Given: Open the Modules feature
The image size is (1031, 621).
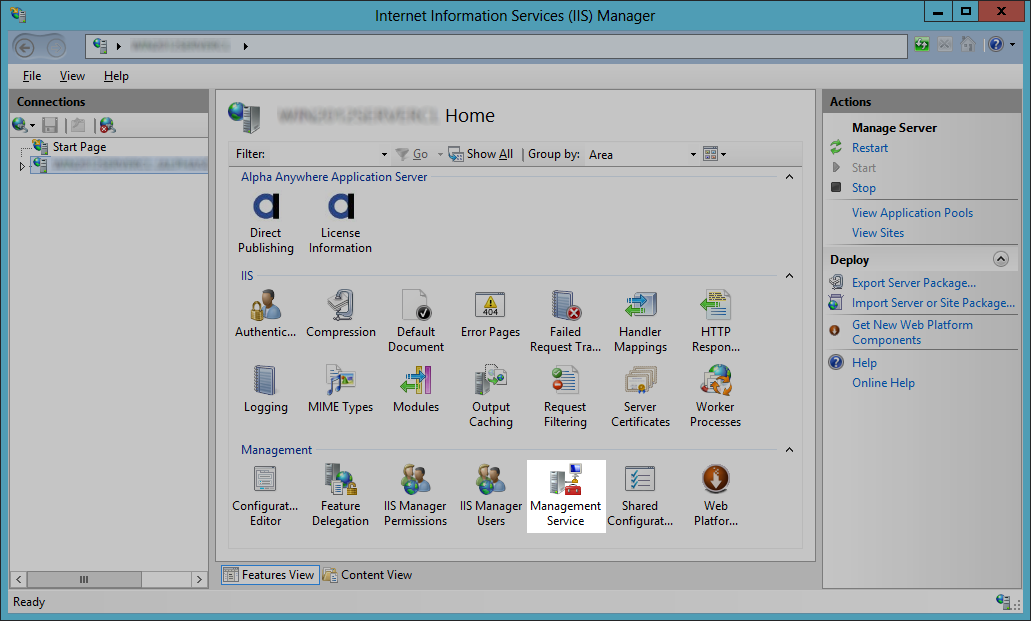Looking at the screenshot, I should click(416, 389).
